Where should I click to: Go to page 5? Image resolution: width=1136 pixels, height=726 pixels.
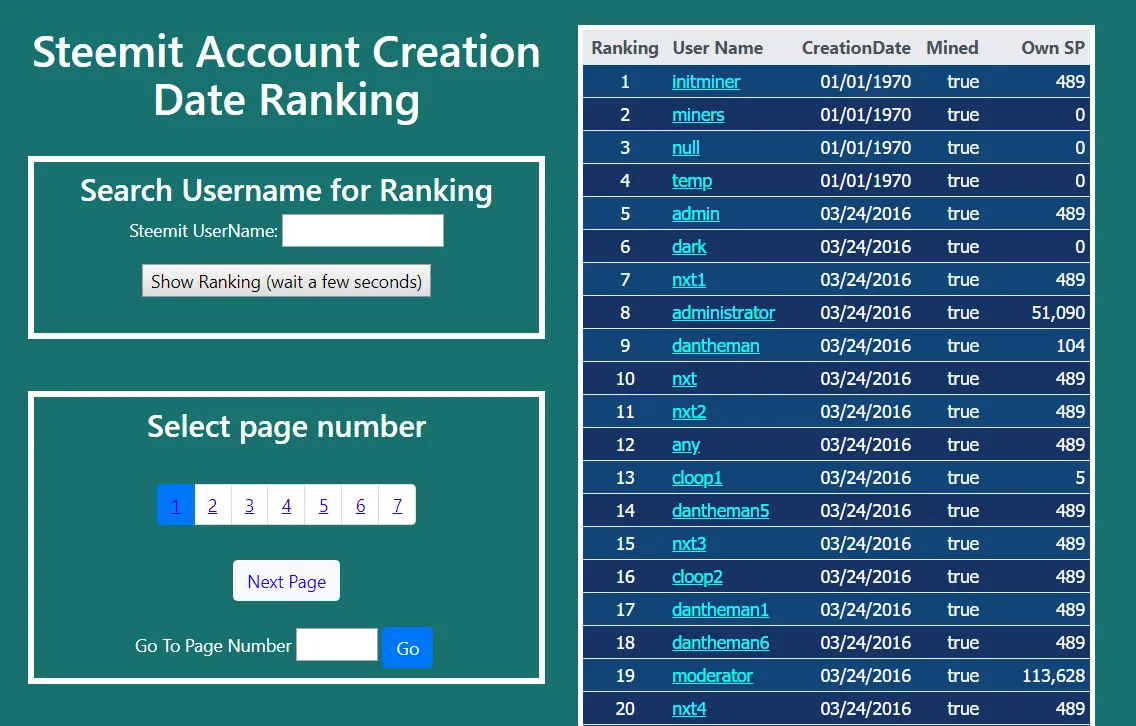pos(323,505)
